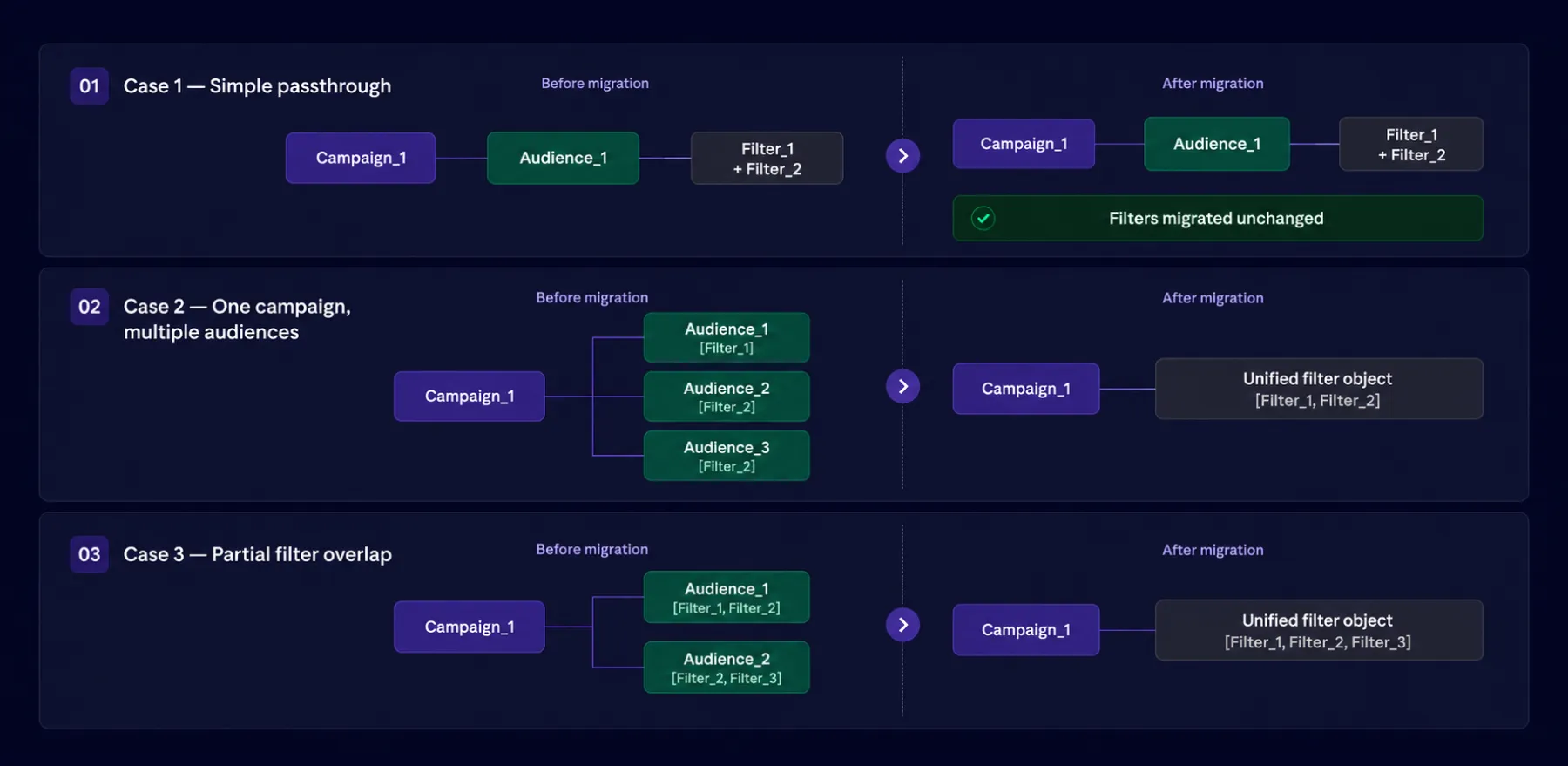Click the arrow circle in Case 3 row

pos(902,625)
